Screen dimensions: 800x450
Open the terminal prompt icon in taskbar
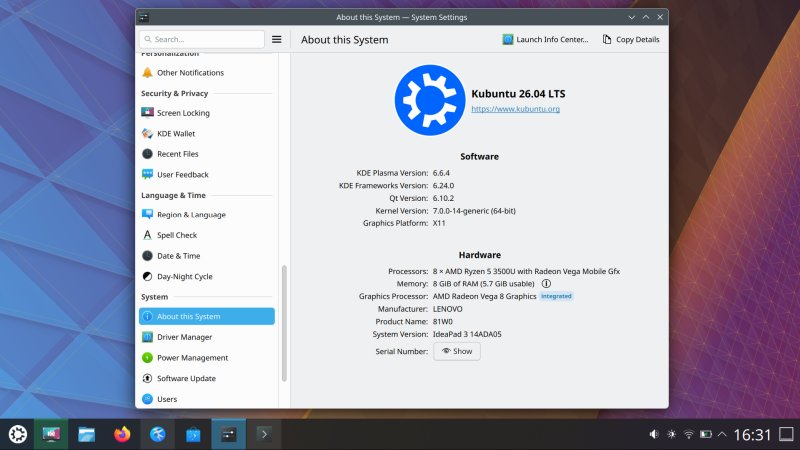point(264,434)
